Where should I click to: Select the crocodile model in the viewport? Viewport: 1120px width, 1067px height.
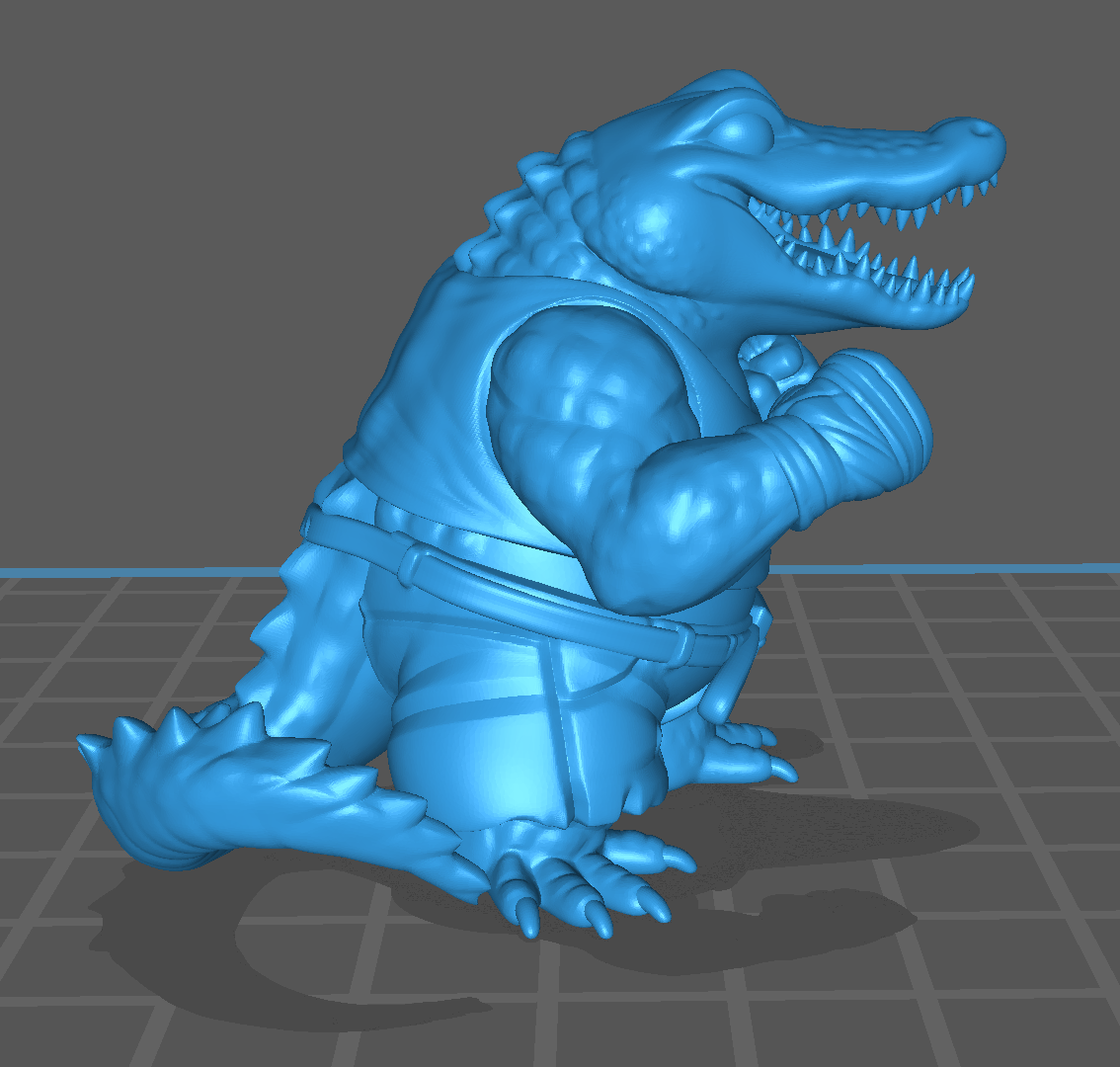click(553, 494)
